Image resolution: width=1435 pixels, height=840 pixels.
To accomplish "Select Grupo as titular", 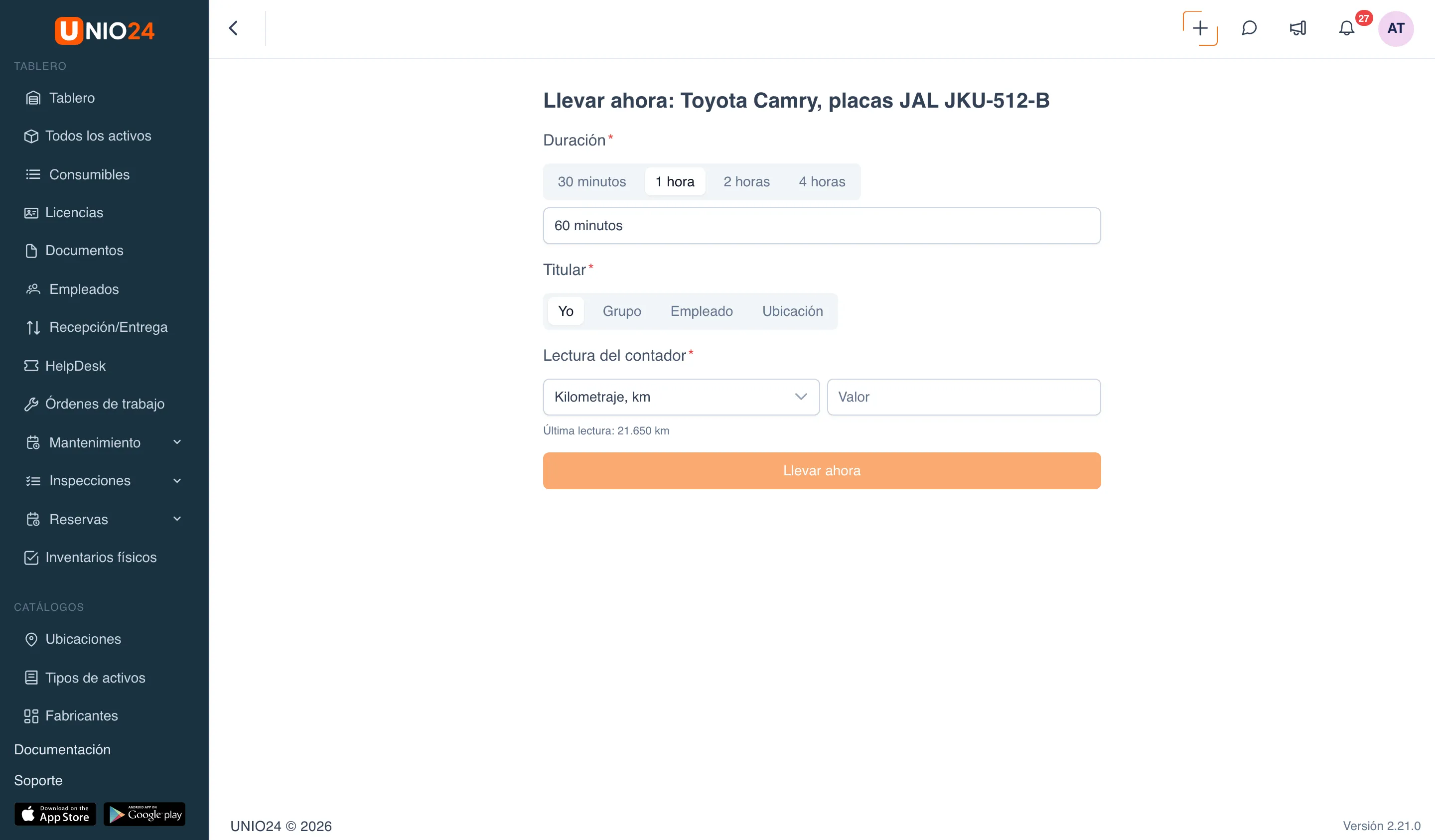I will [x=622, y=311].
